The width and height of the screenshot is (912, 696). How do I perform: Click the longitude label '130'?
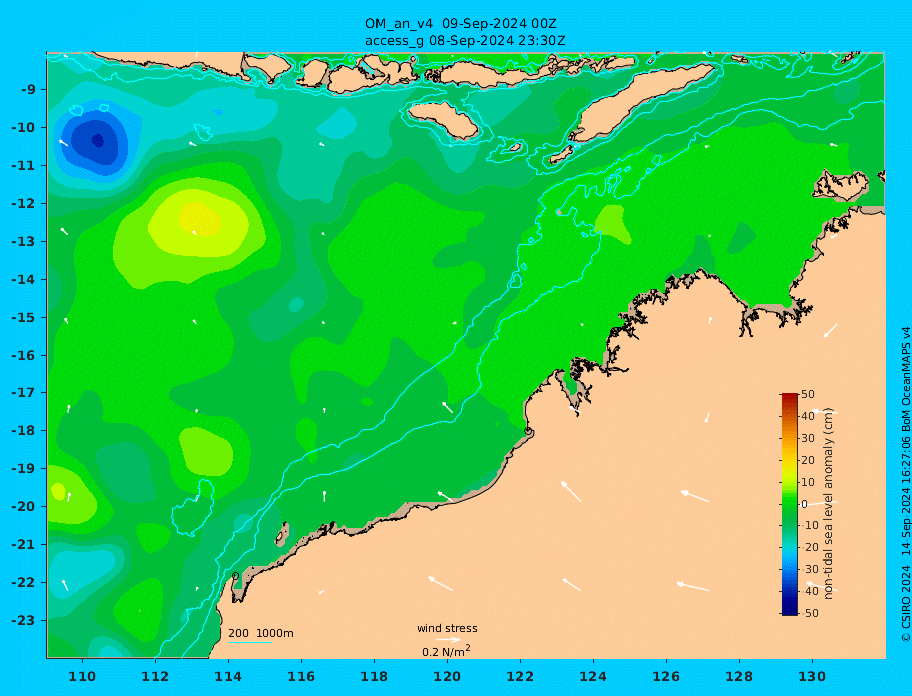[x=812, y=676]
